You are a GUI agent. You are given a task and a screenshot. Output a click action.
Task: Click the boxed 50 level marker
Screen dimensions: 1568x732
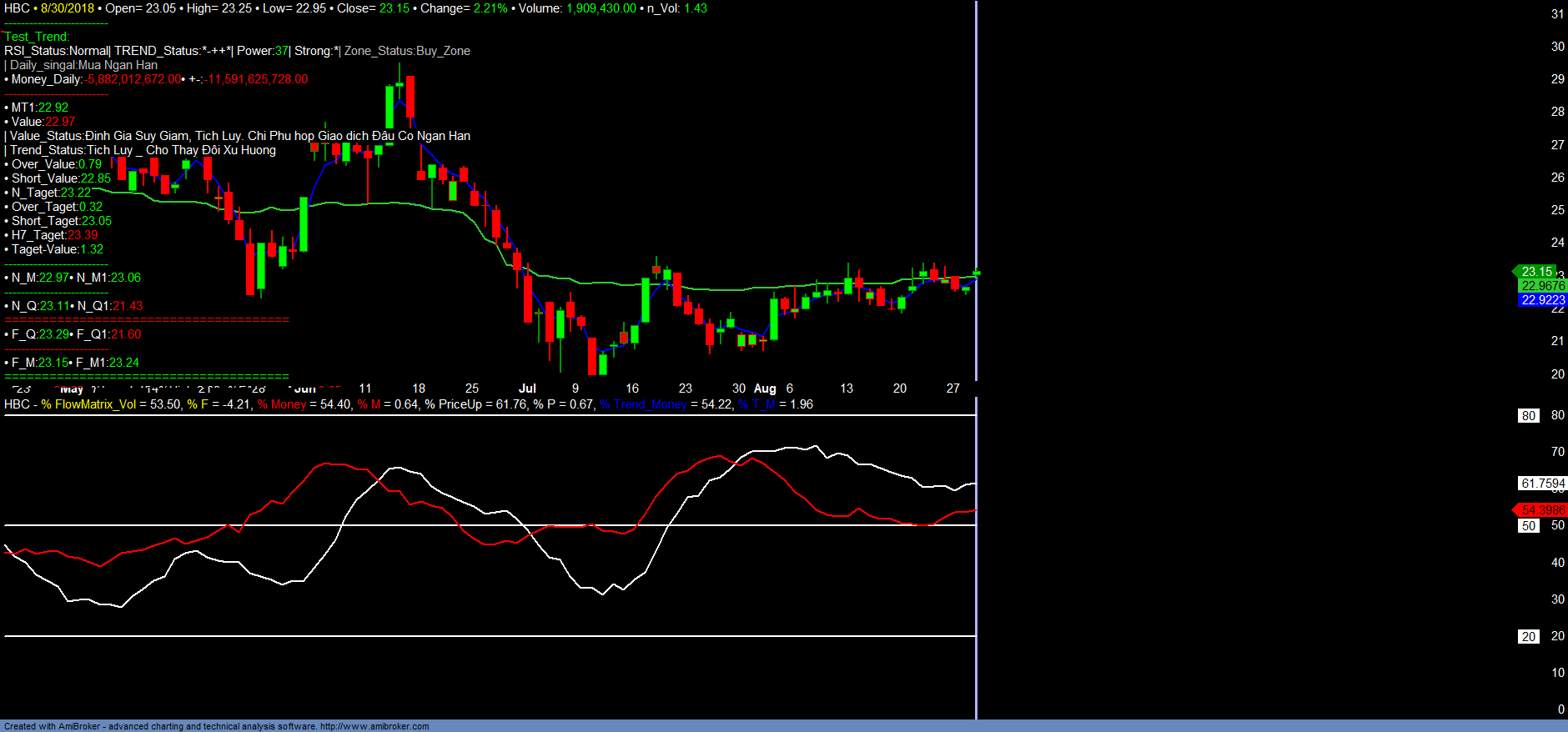click(1528, 526)
